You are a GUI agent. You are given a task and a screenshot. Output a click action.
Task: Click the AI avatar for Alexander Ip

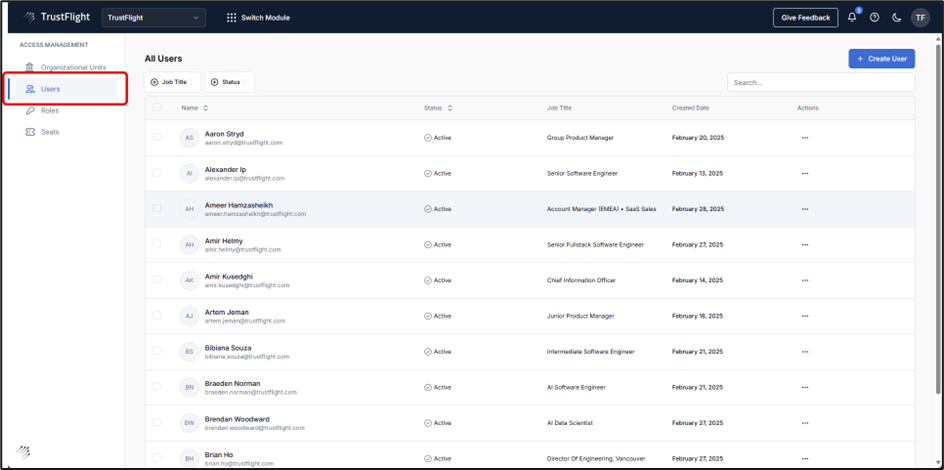point(189,173)
